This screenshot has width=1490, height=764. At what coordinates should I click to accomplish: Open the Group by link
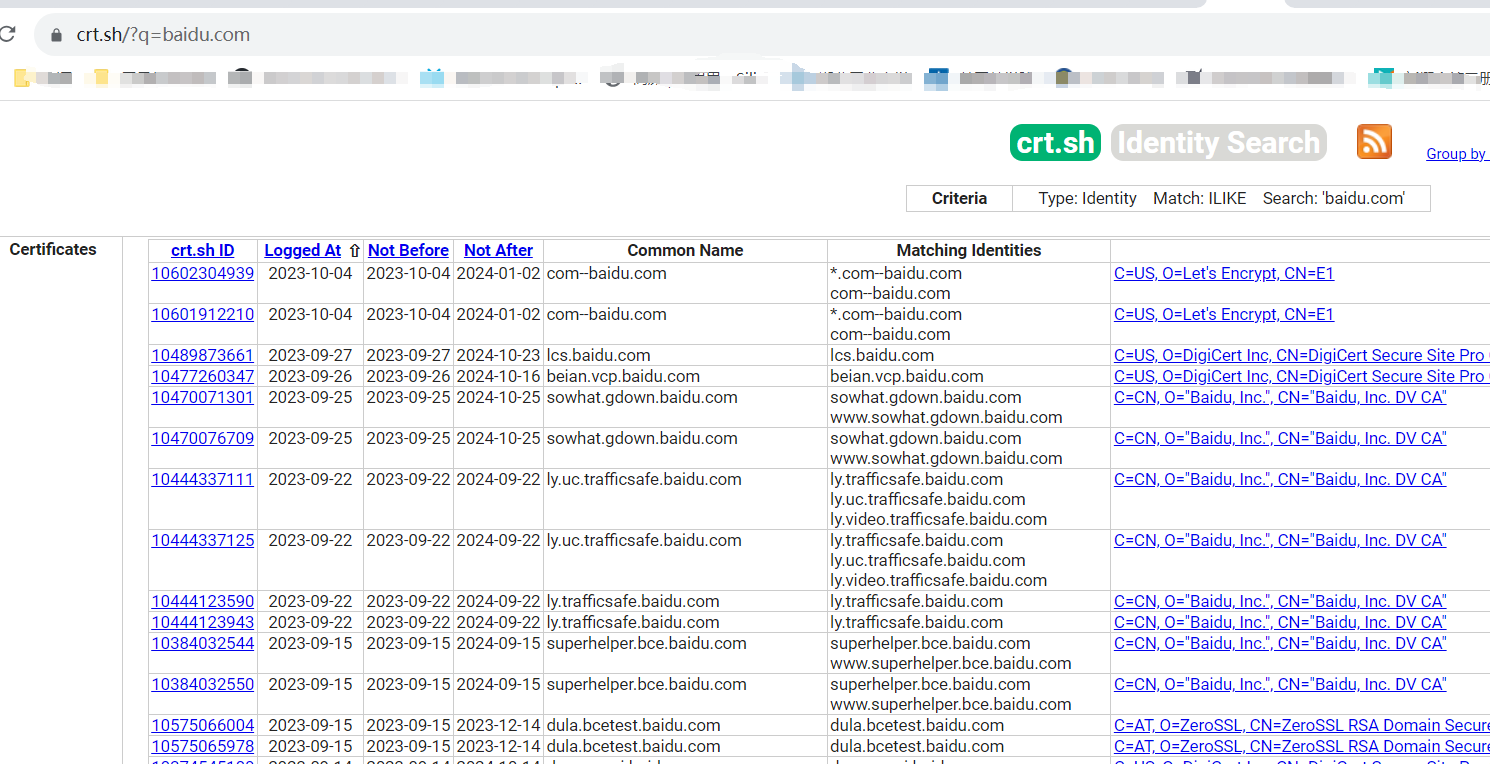(1457, 153)
